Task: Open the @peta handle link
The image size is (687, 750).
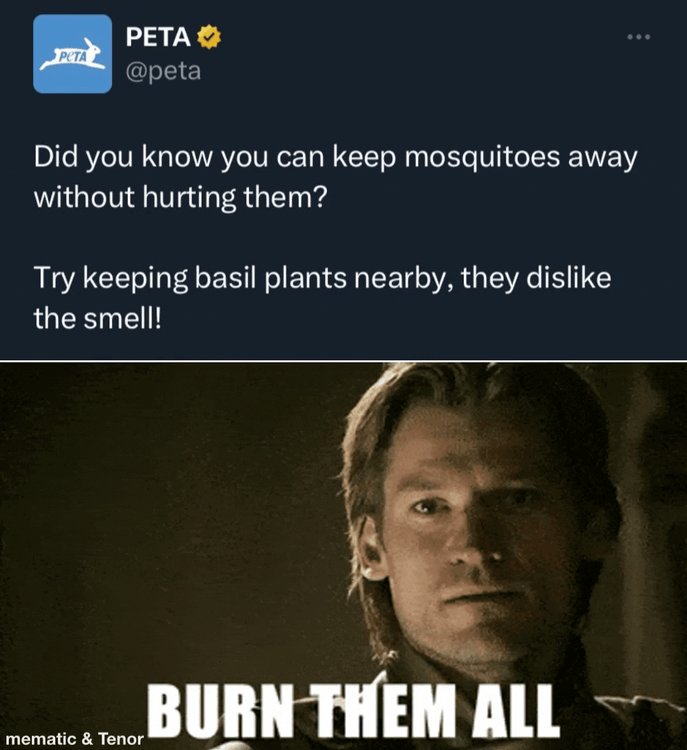Action: 163,72
